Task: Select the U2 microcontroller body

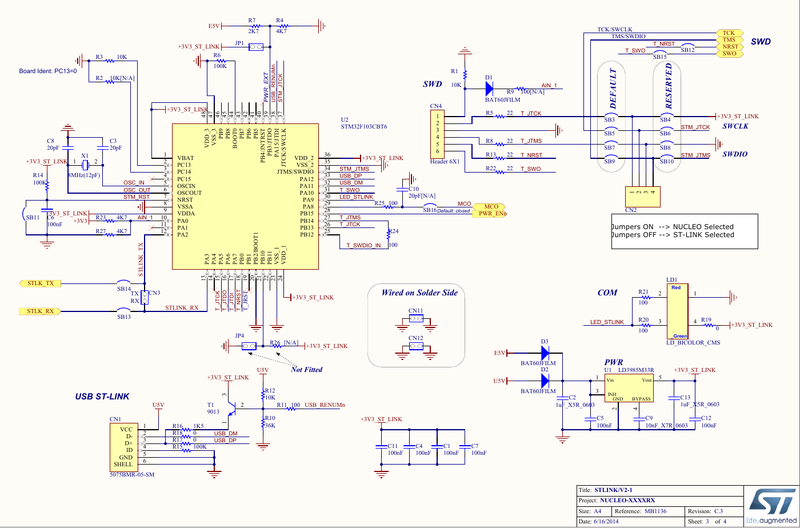Action: coord(245,196)
